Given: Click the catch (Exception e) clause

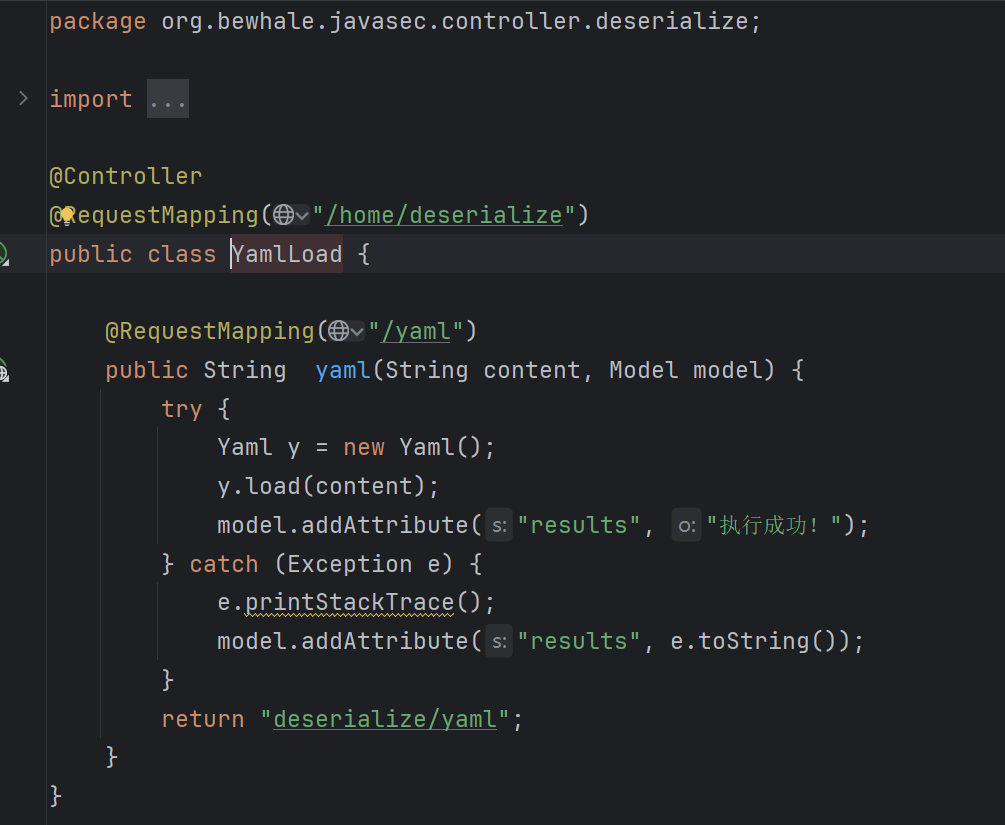Looking at the screenshot, I should (x=321, y=564).
